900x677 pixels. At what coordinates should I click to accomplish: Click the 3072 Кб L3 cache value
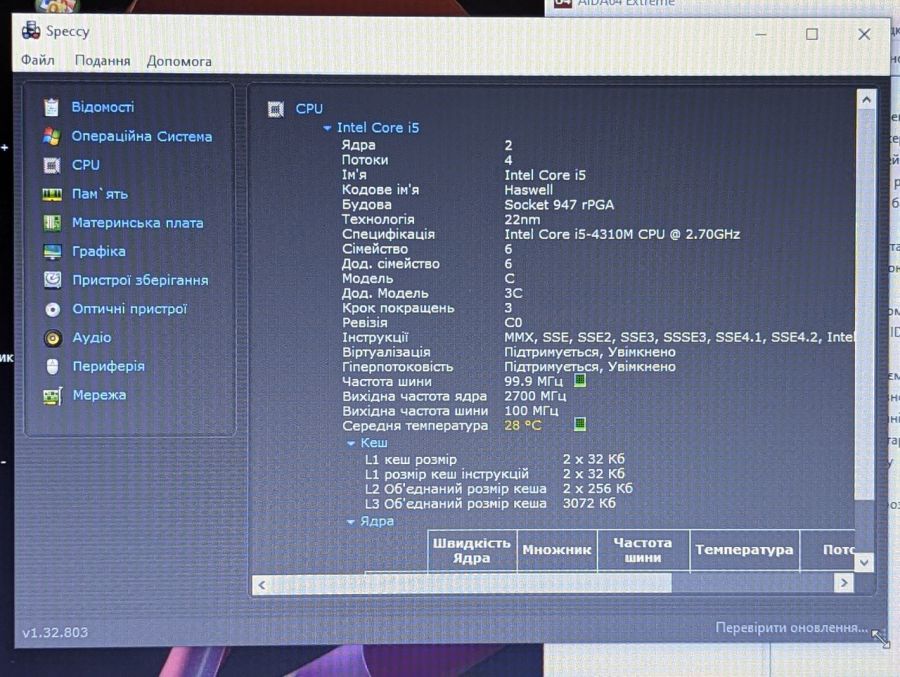point(589,504)
